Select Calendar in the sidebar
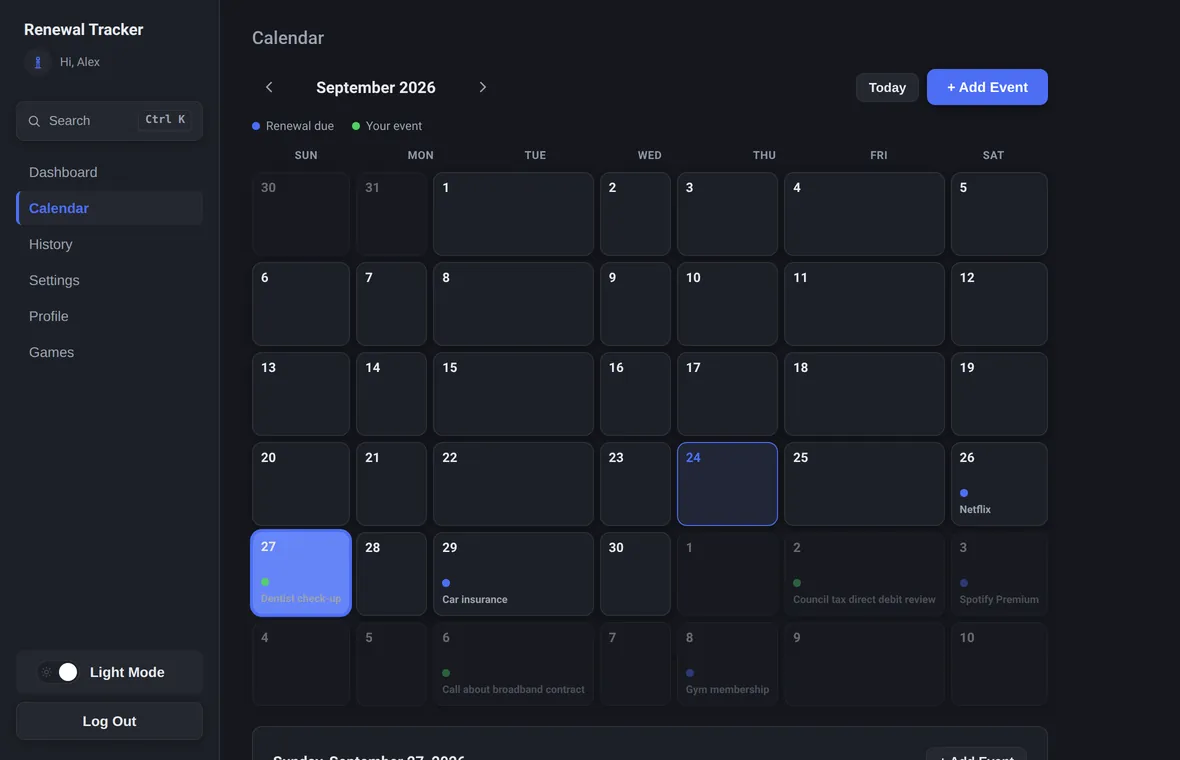Screen dimensions: 1180x760 point(109,208)
